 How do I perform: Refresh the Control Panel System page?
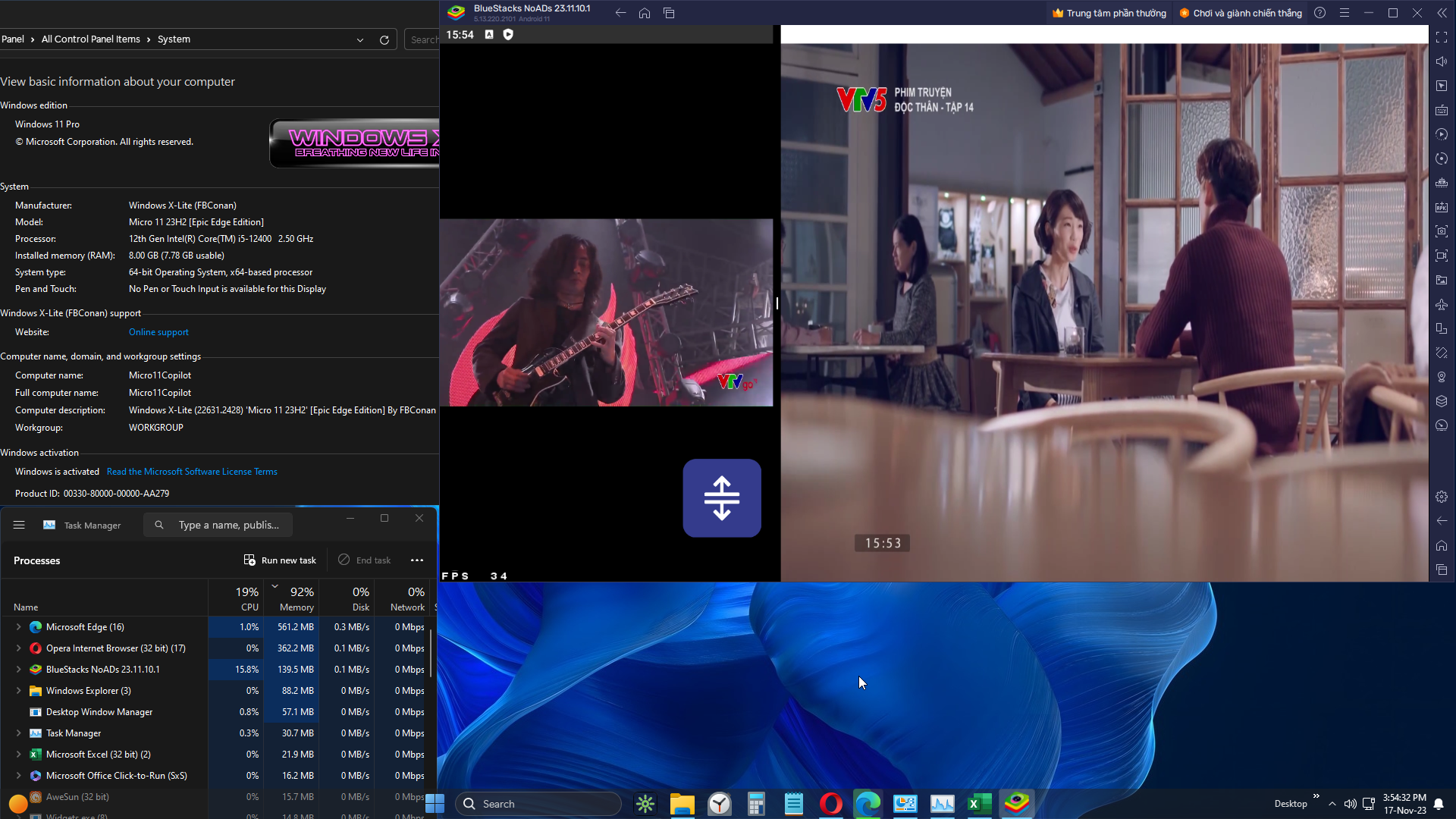click(384, 40)
